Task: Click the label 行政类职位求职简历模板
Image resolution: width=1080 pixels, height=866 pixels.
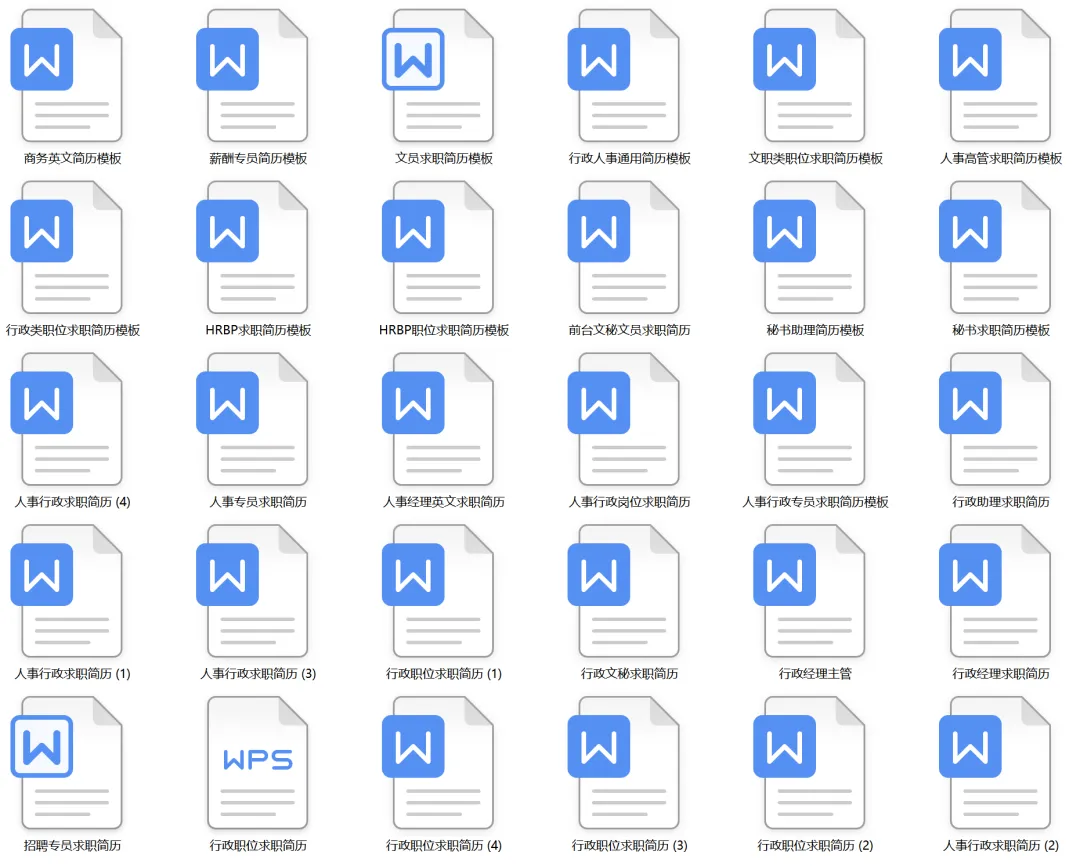Action: pyautogui.click(x=72, y=330)
